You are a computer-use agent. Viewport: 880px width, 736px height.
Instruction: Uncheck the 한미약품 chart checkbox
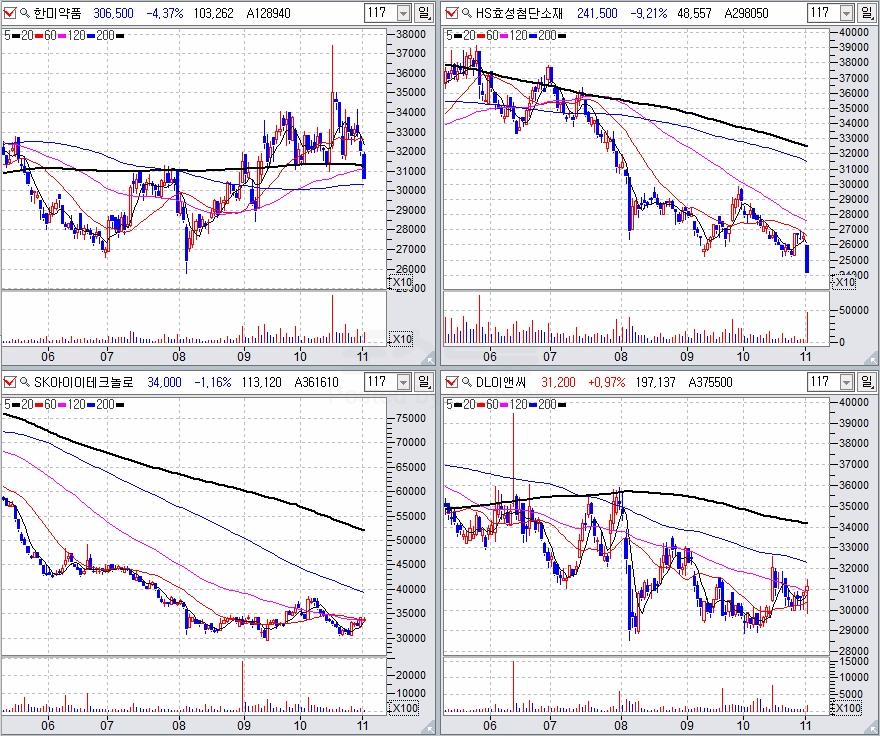10,13
